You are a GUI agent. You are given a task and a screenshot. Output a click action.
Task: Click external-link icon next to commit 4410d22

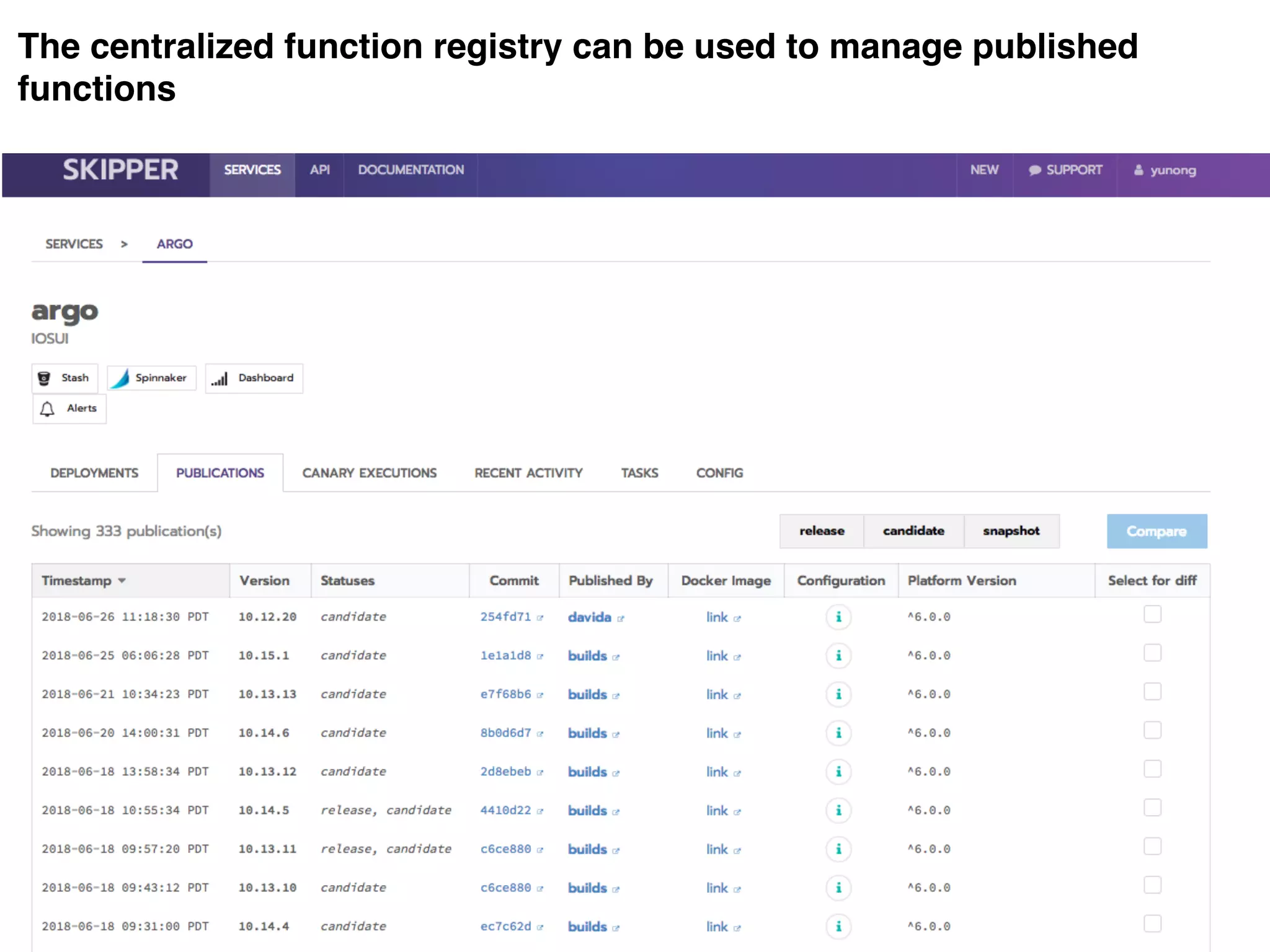tap(540, 811)
